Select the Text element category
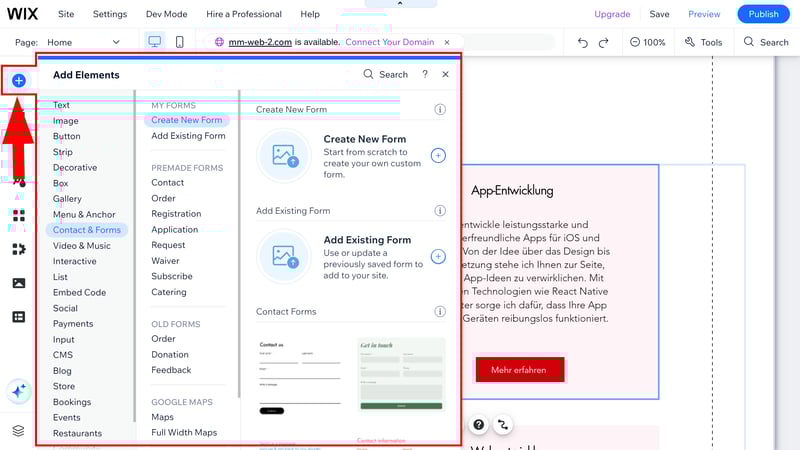The image size is (800, 450). point(61,105)
